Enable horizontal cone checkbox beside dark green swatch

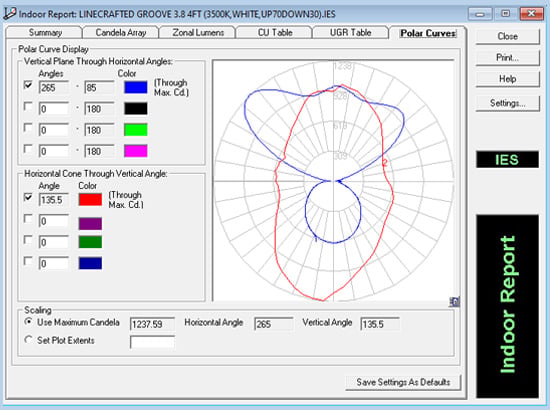(28, 240)
